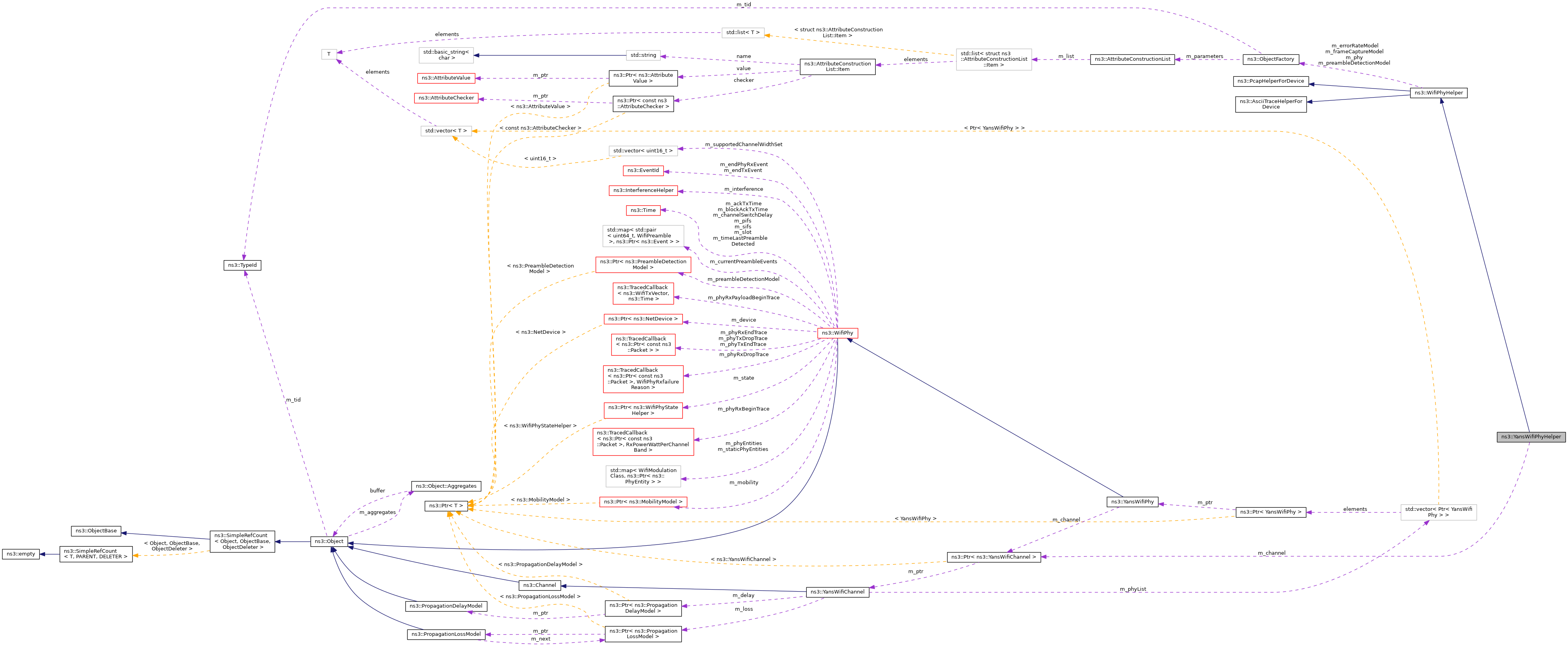This screenshot has height=646, width=1568.
Task: Click ns3::AsciiTraceHelperForDevice node
Action: point(1271,104)
